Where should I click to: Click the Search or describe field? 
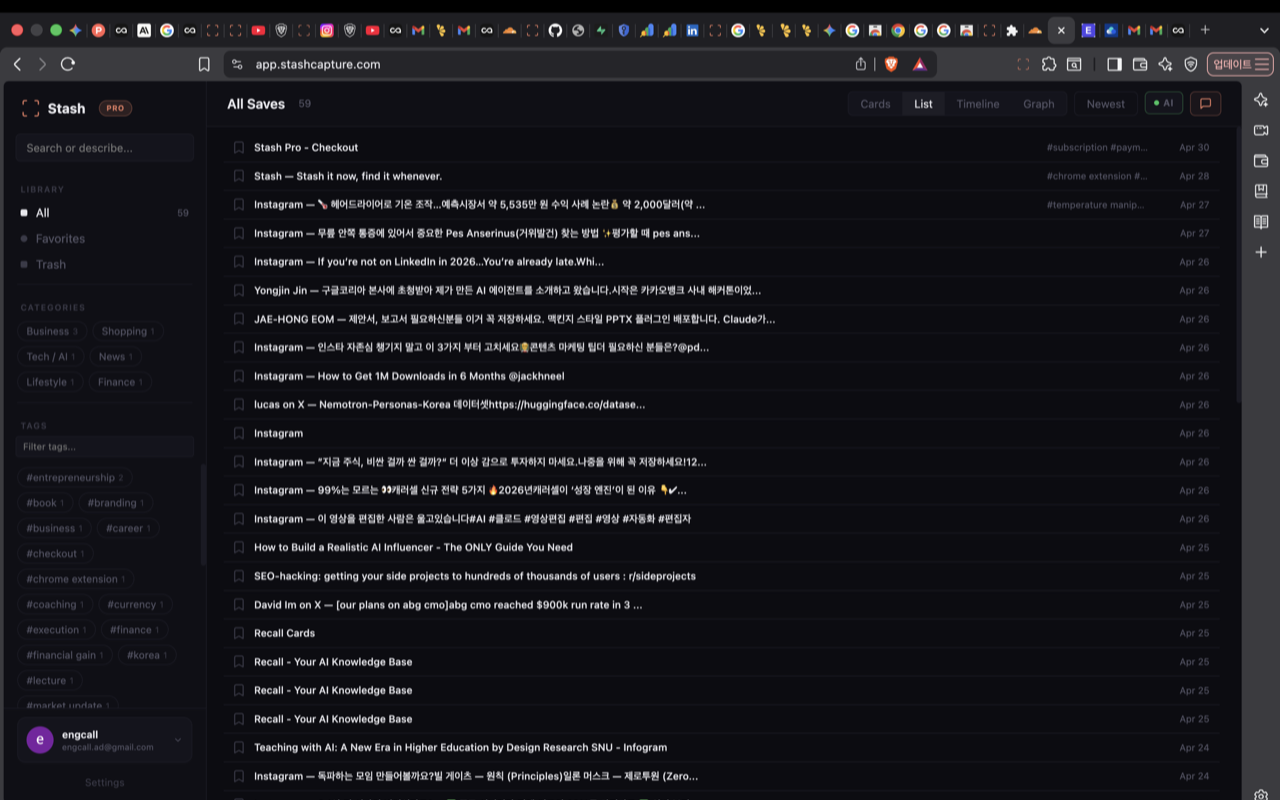click(104, 148)
